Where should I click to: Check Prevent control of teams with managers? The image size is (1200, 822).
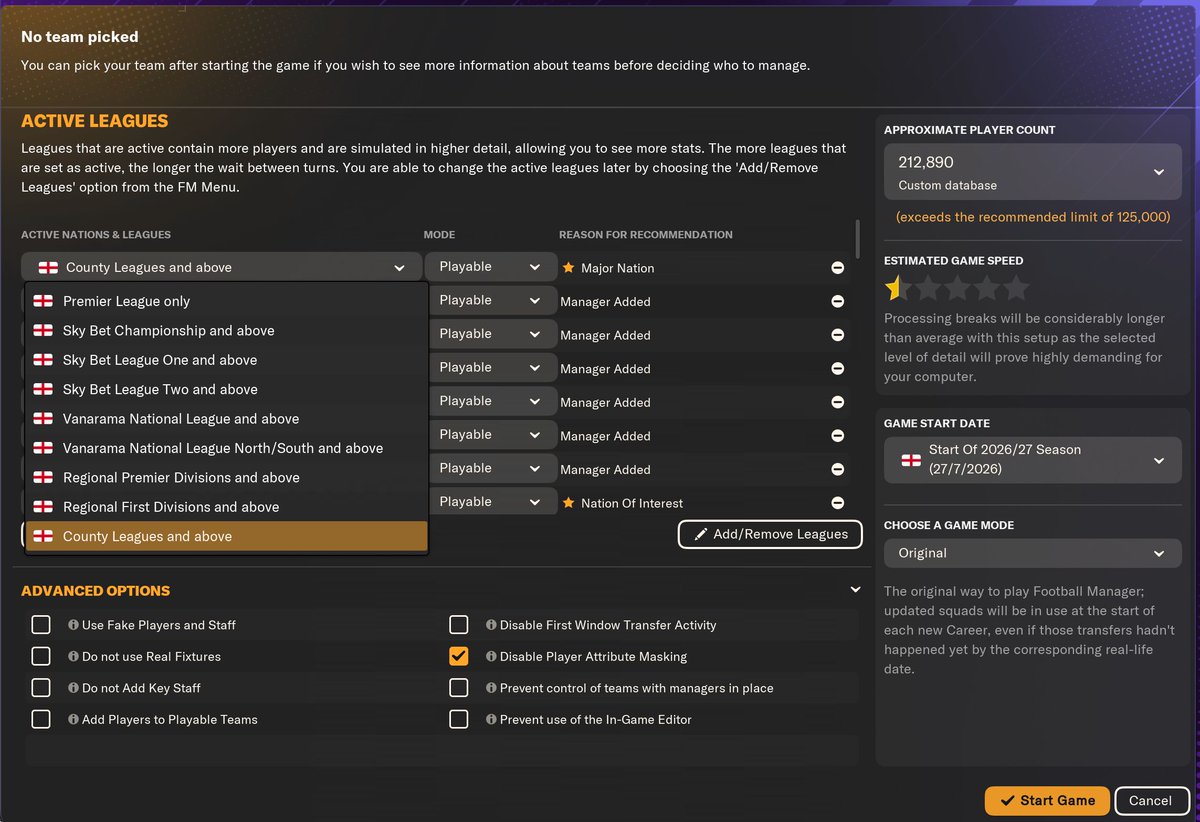click(x=459, y=688)
